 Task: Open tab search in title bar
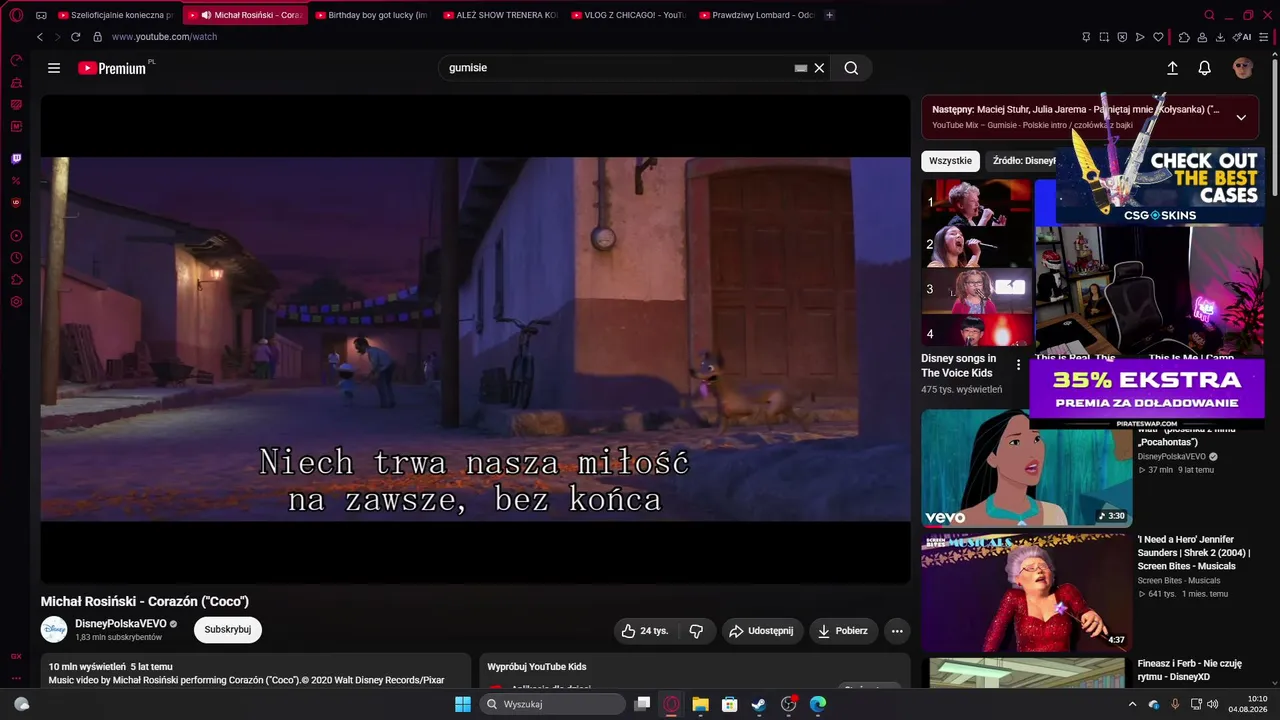tap(1209, 15)
